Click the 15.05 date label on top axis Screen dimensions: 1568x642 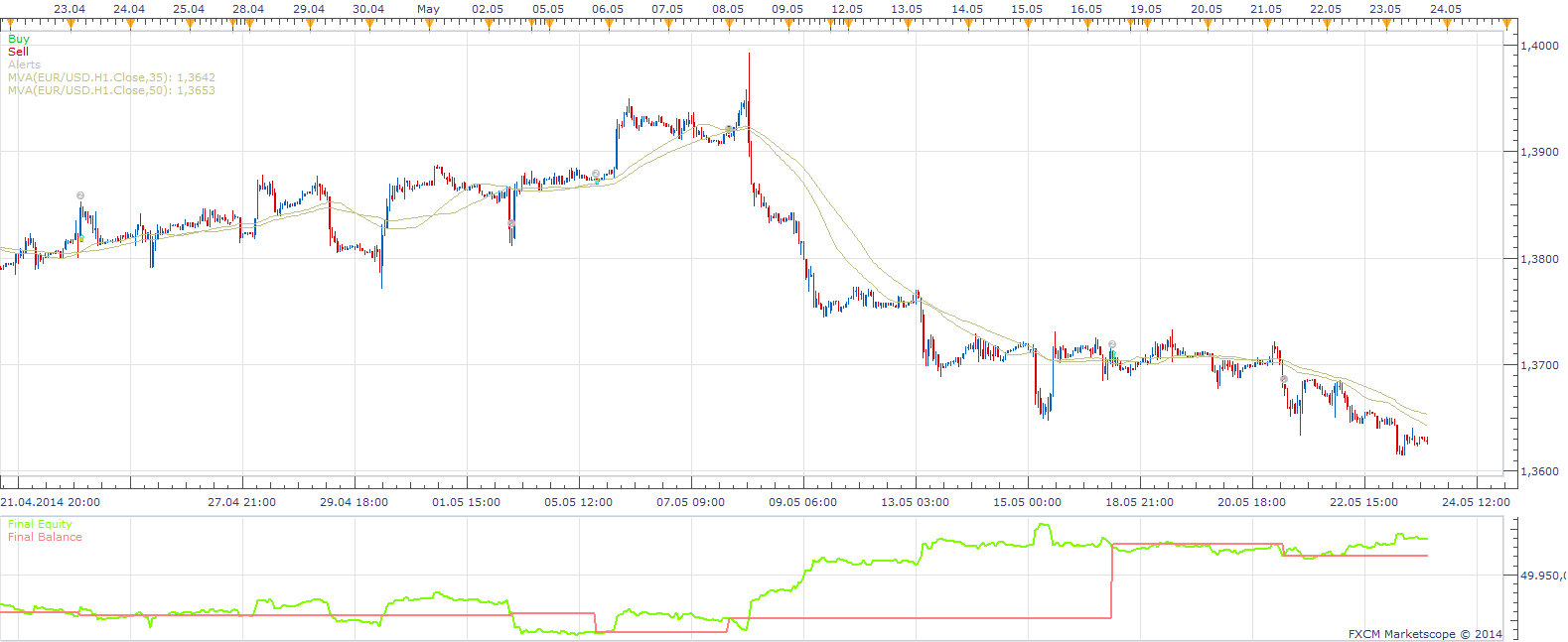[1027, 9]
